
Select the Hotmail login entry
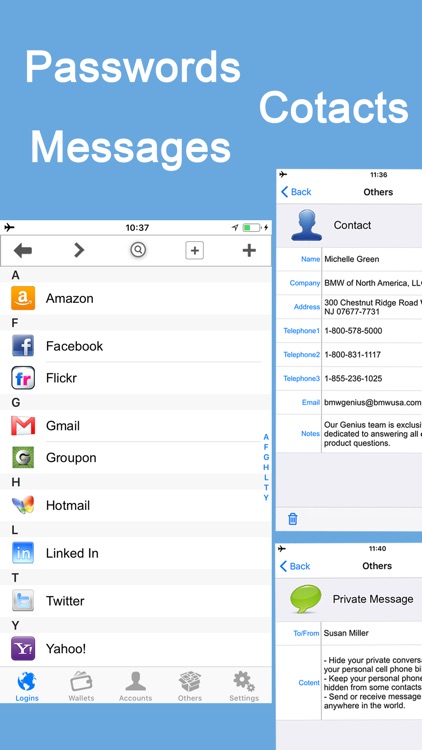click(135, 505)
